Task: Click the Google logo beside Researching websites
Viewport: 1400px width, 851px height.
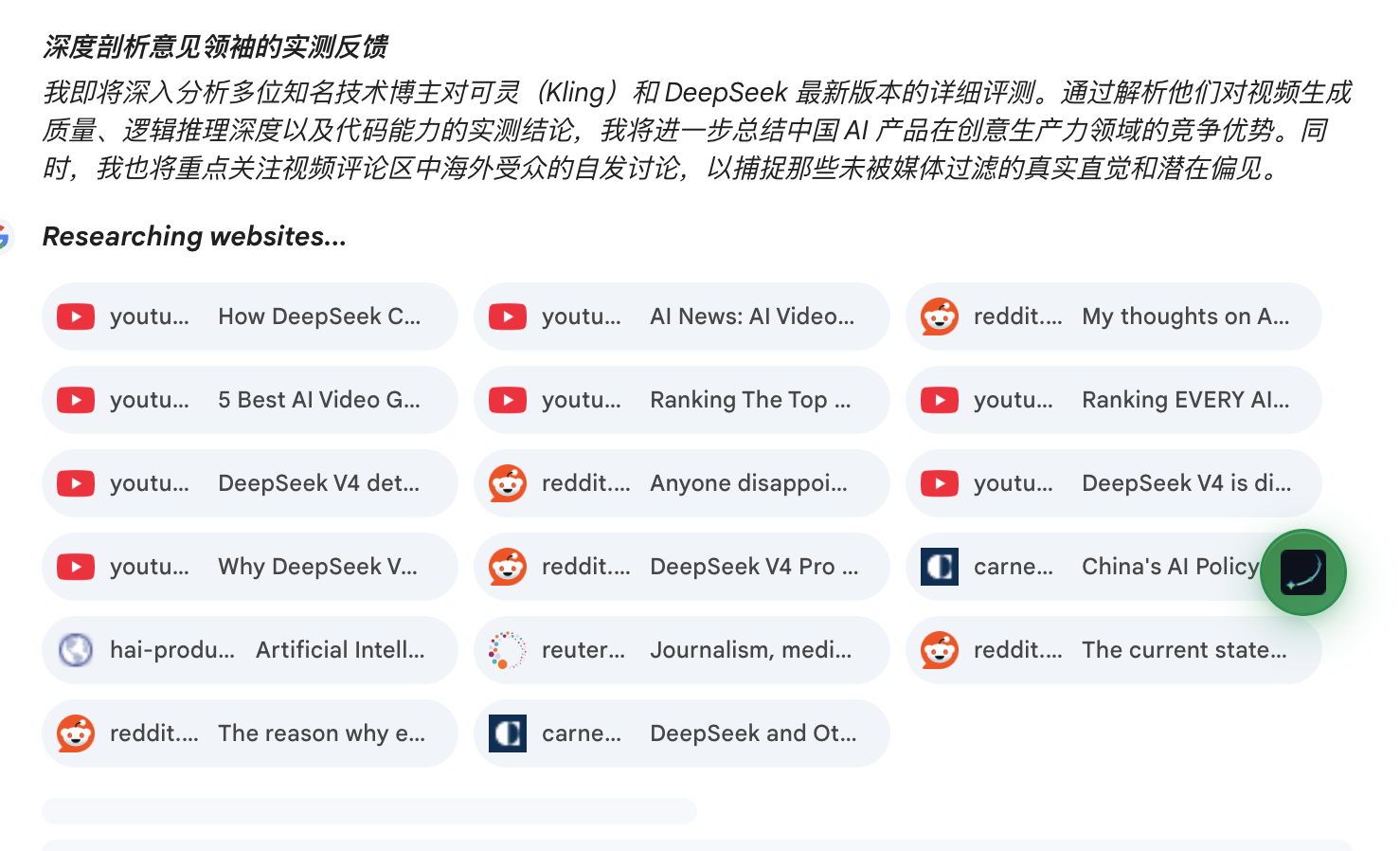Action: (5, 236)
